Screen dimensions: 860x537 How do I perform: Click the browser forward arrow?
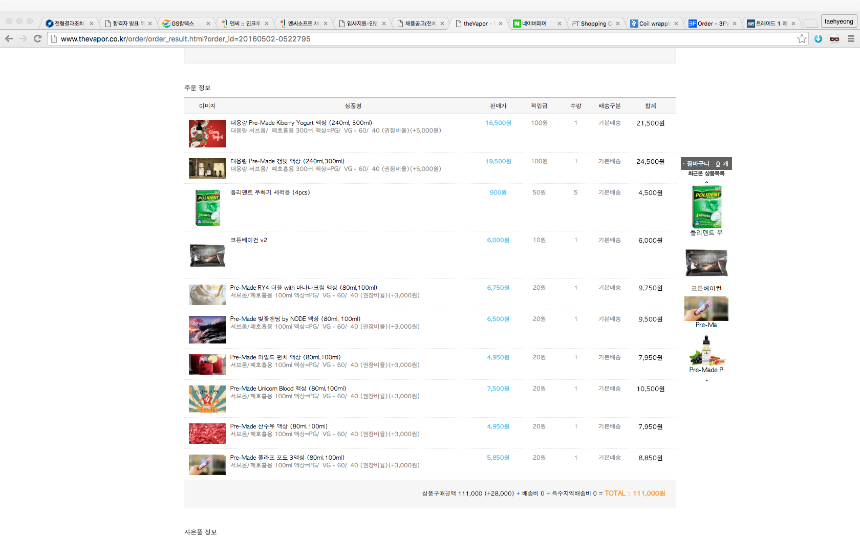coord(23,38)
